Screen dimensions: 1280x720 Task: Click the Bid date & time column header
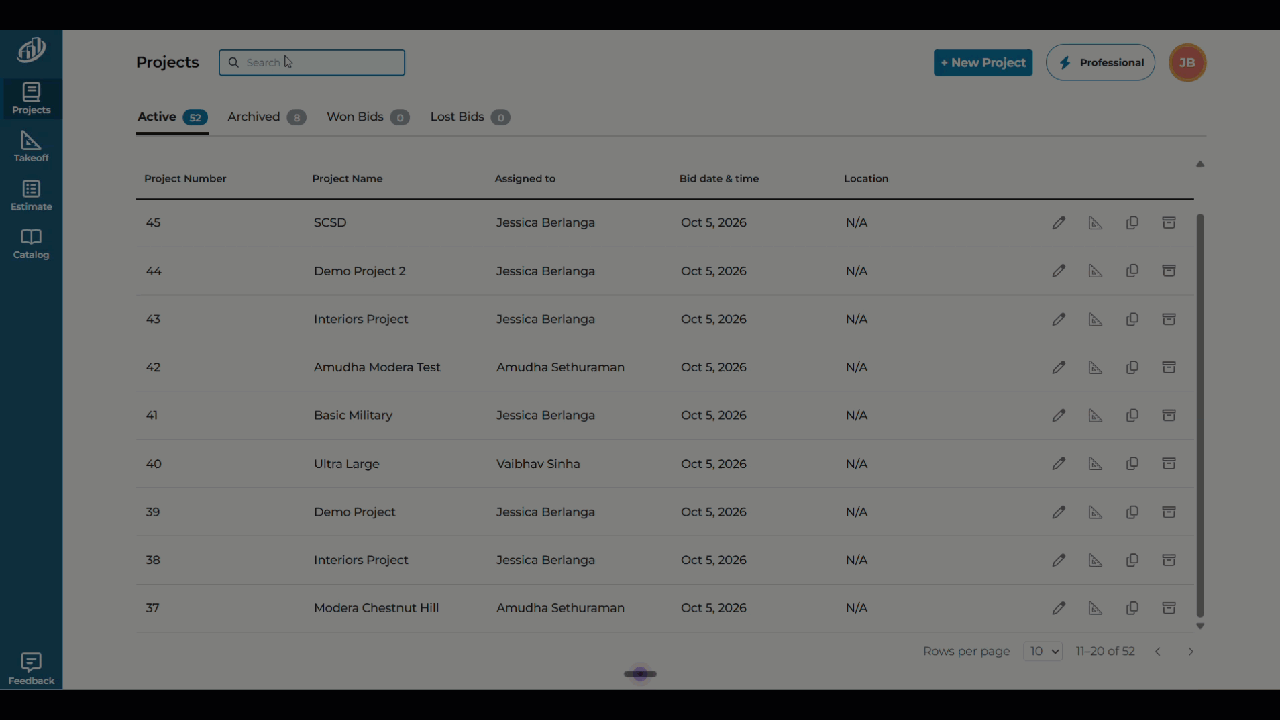(x=719, y=179)
